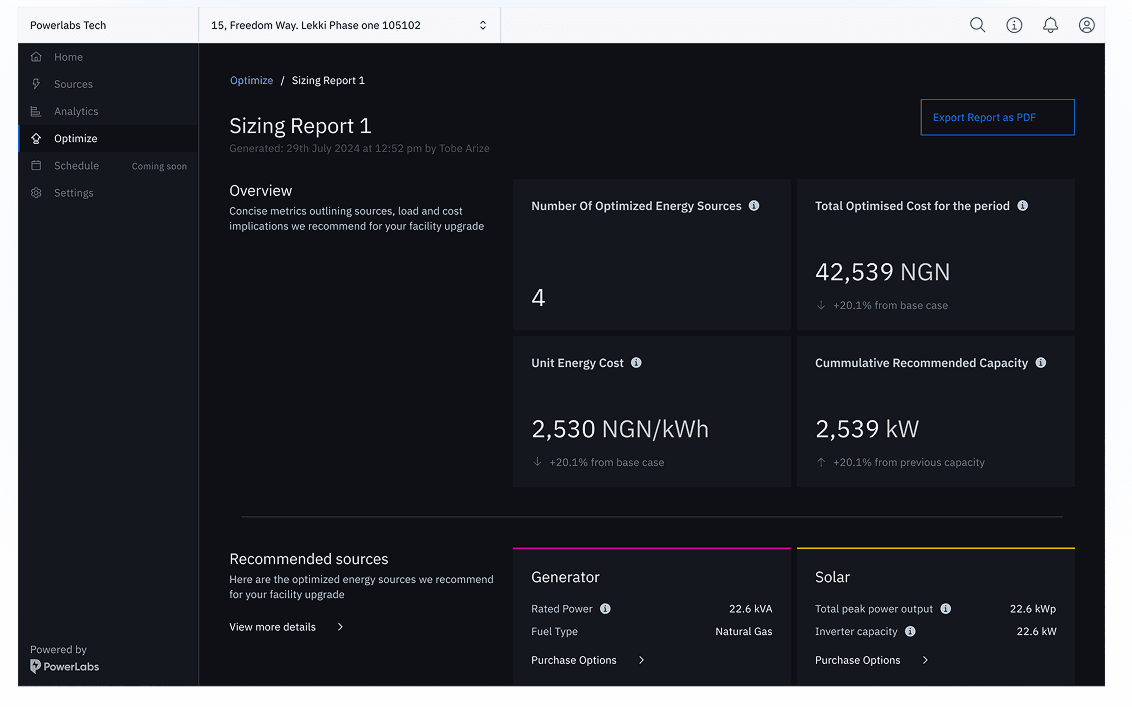Open Analytics via its sidebar icon

pos(38,111)
